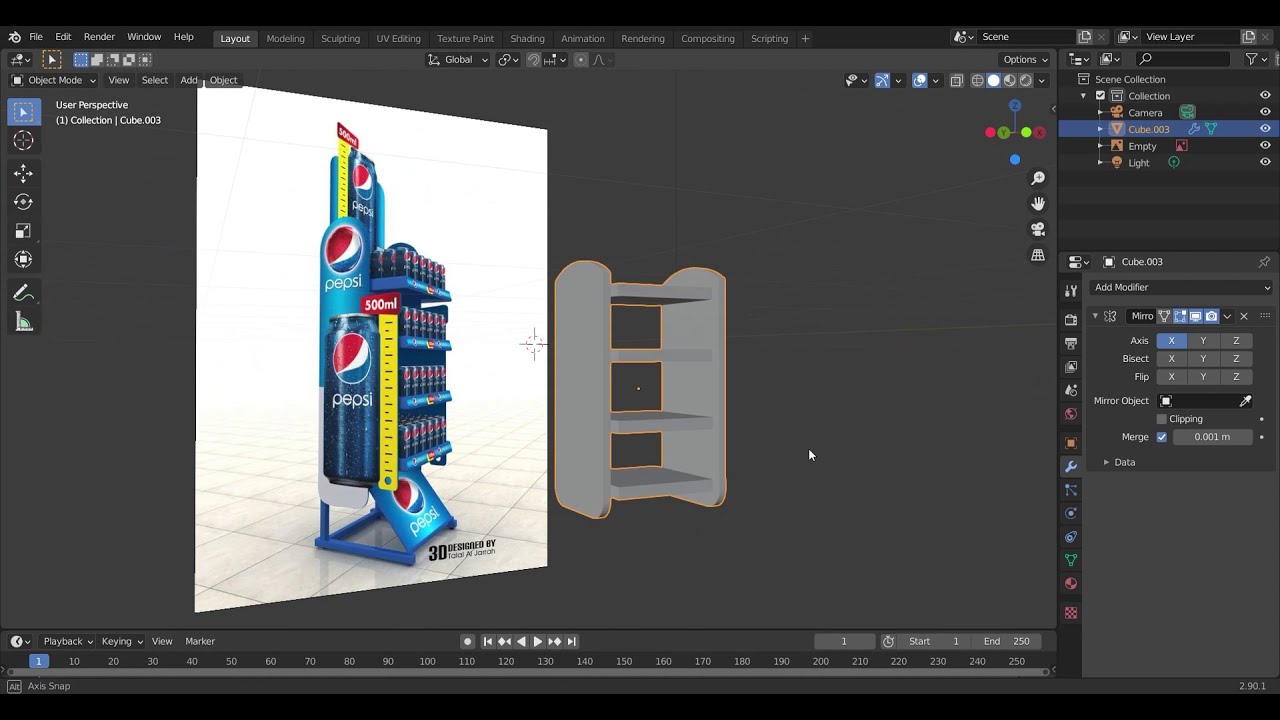Jump to the end frame button

[x=571, y=642]
